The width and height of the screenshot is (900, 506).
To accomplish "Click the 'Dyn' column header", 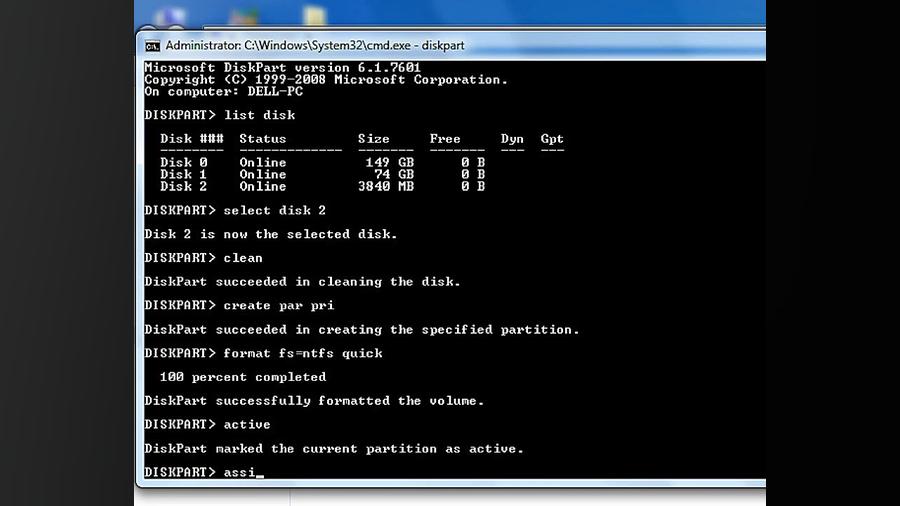I will (x=512, y=139).
